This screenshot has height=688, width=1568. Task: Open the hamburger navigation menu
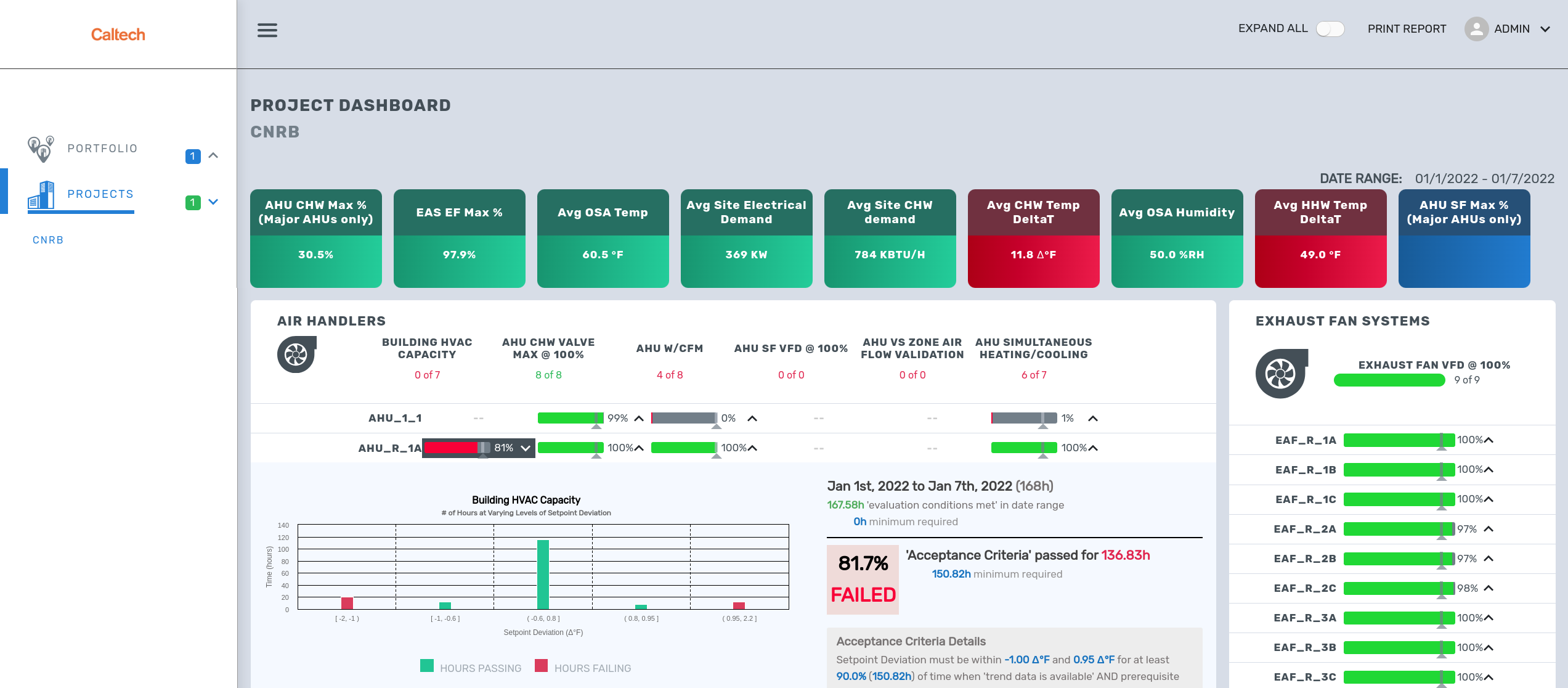[x=267, y=30]
